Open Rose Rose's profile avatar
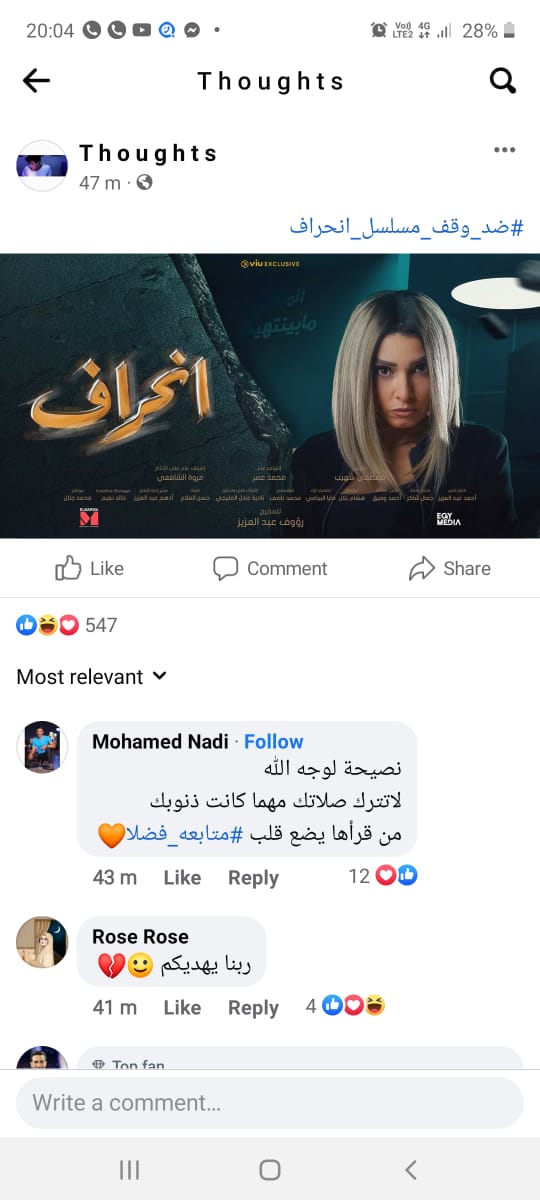This screenshot has height=1200, width=540. coord(42,943)
